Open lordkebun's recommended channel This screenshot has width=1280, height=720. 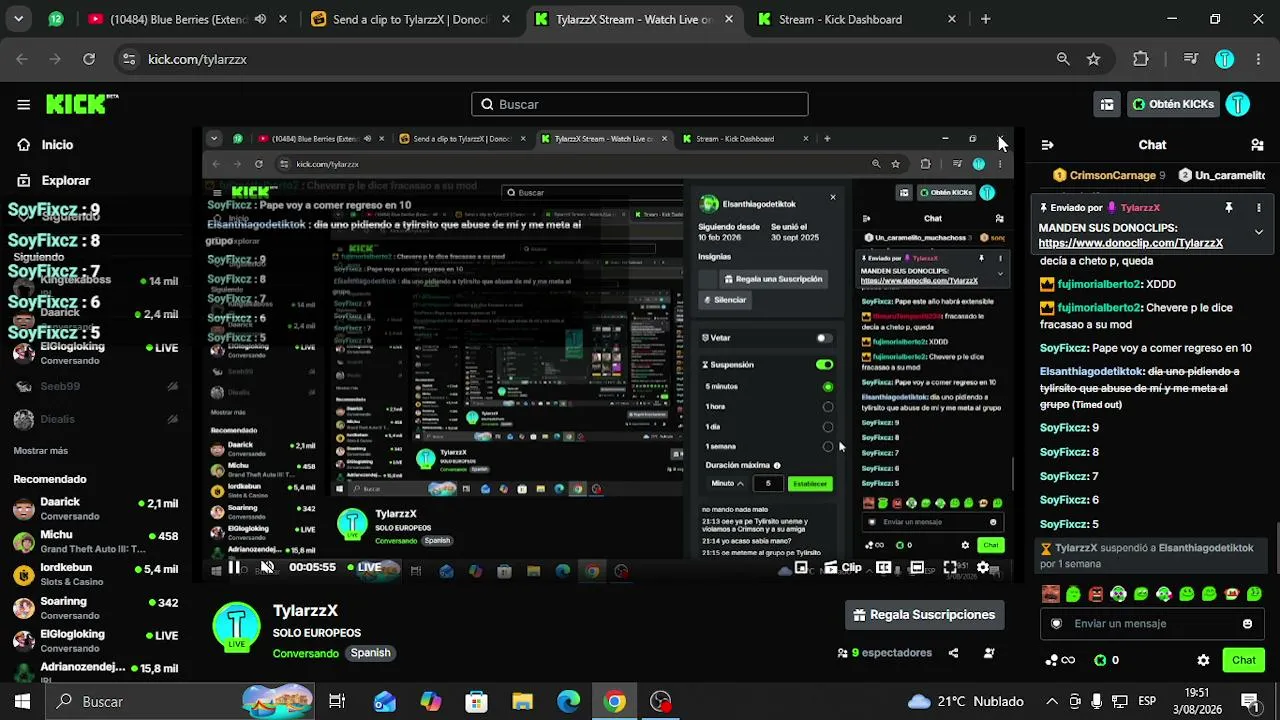click(x=95, y=574)
